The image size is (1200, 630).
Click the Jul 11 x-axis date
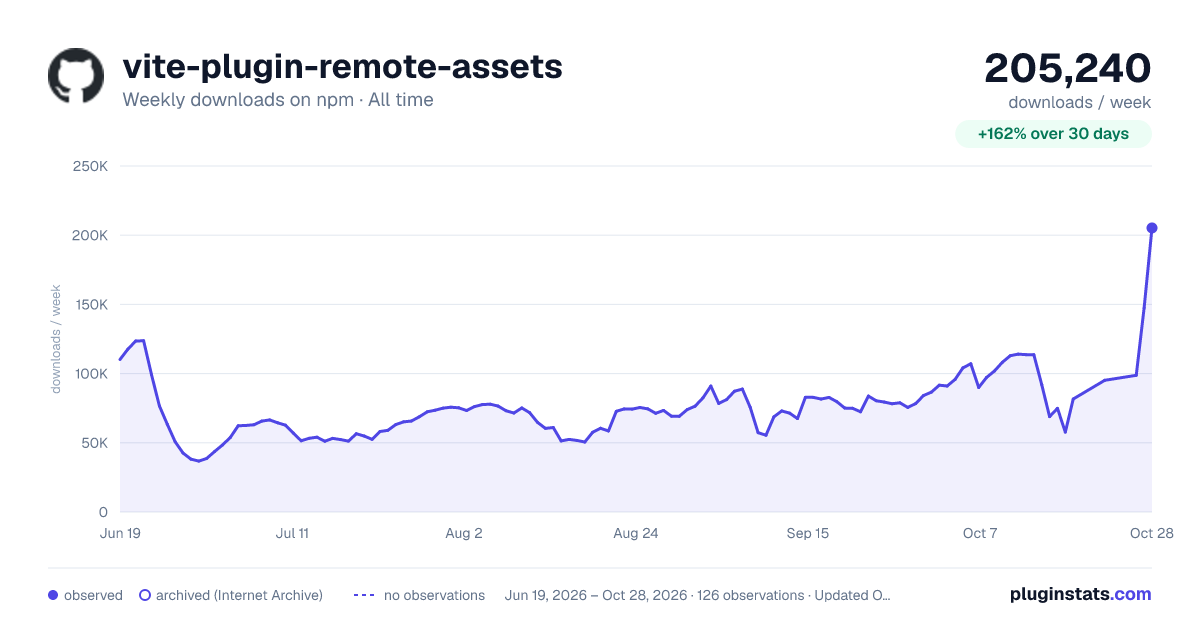tap(292, 533)
